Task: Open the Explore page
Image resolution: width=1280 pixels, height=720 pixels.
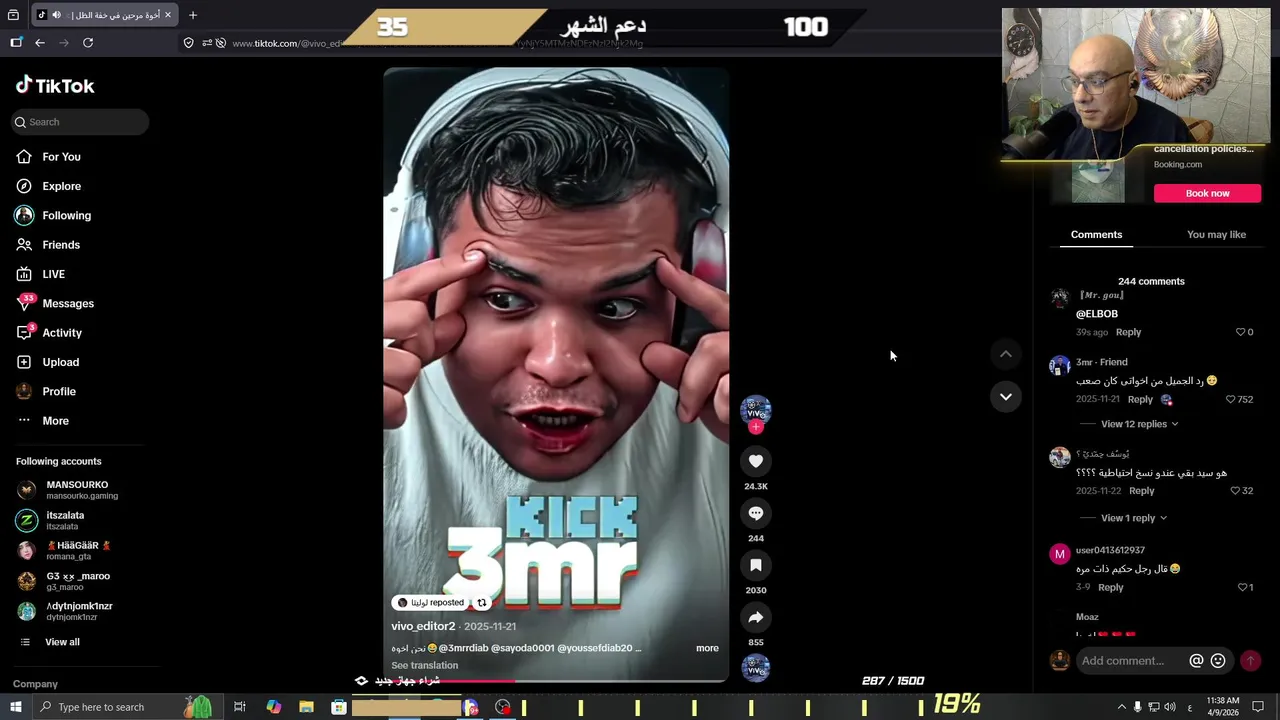Action: pyautogui.click(x=48, y=186)
